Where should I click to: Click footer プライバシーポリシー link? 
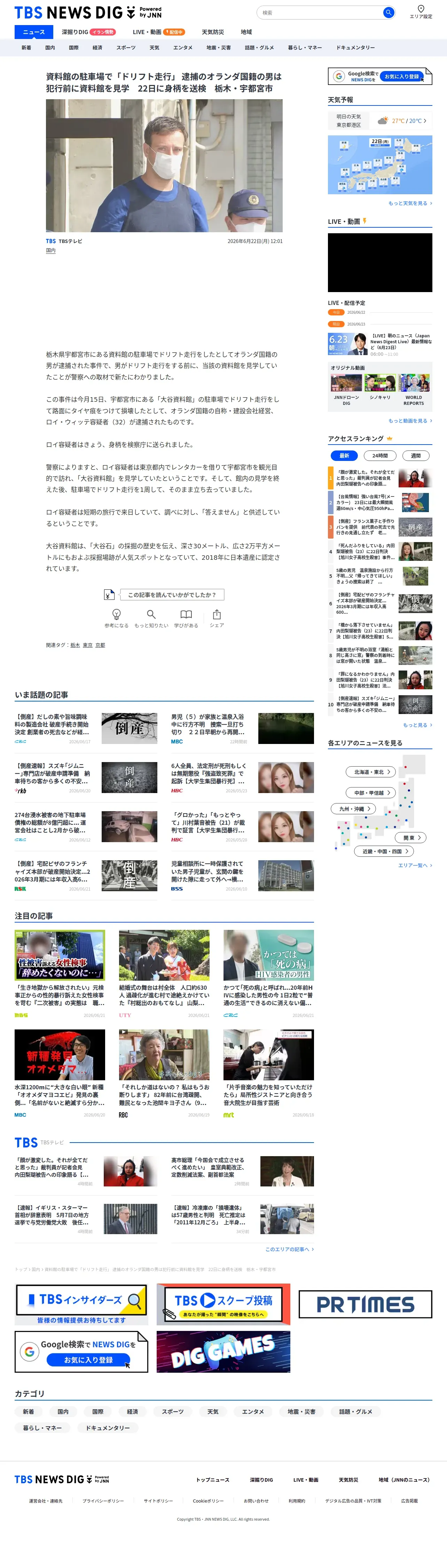(103, 1501)
